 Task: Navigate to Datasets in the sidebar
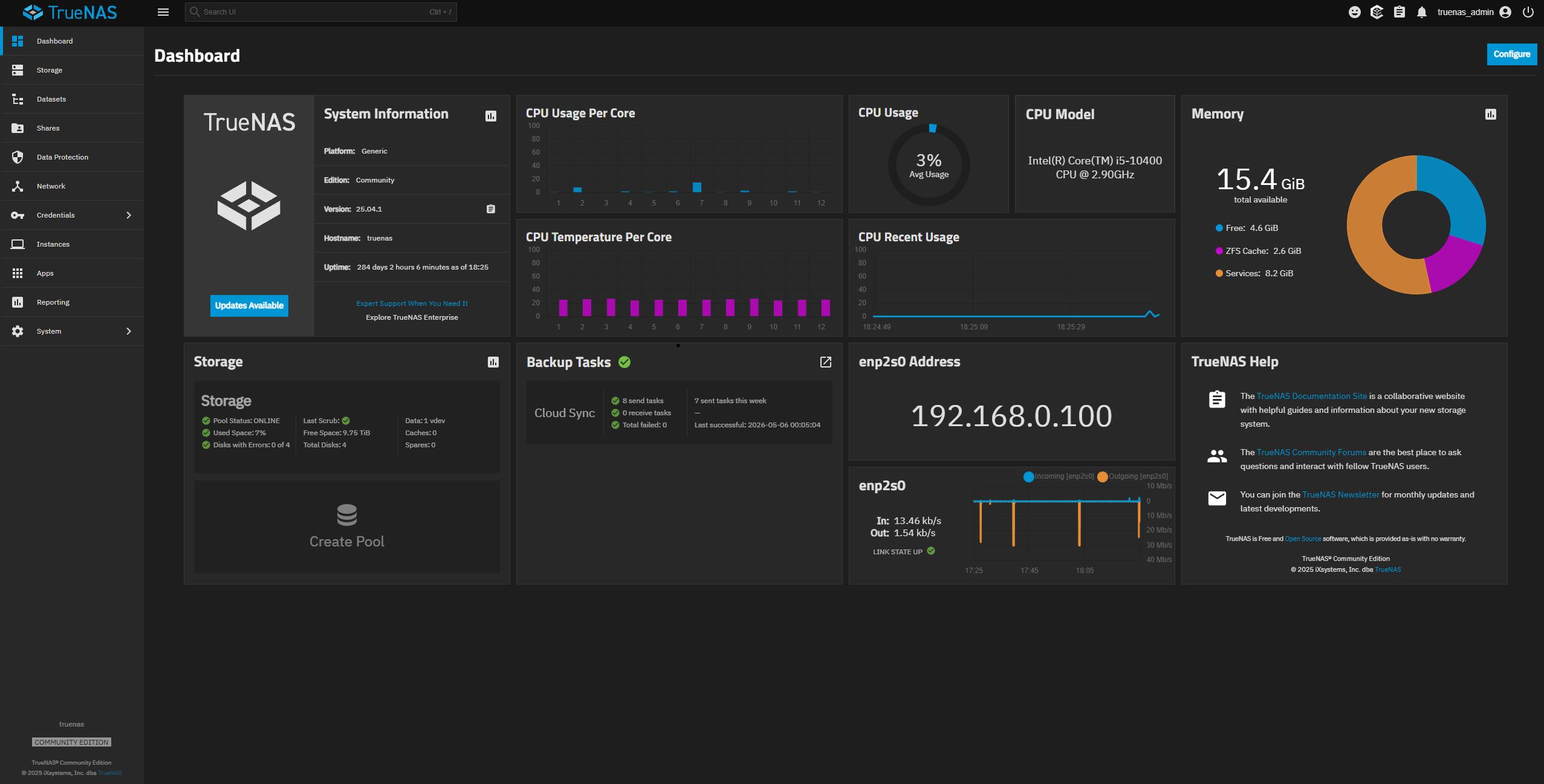point(73,99)
